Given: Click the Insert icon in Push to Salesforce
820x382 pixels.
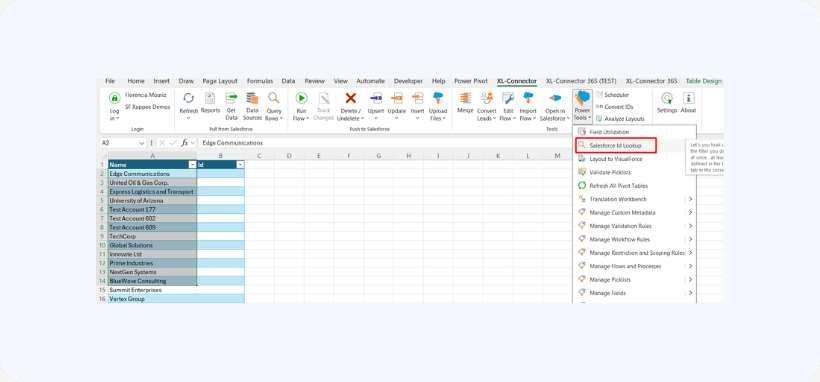Looking at the screenshot, I should 417,98.
